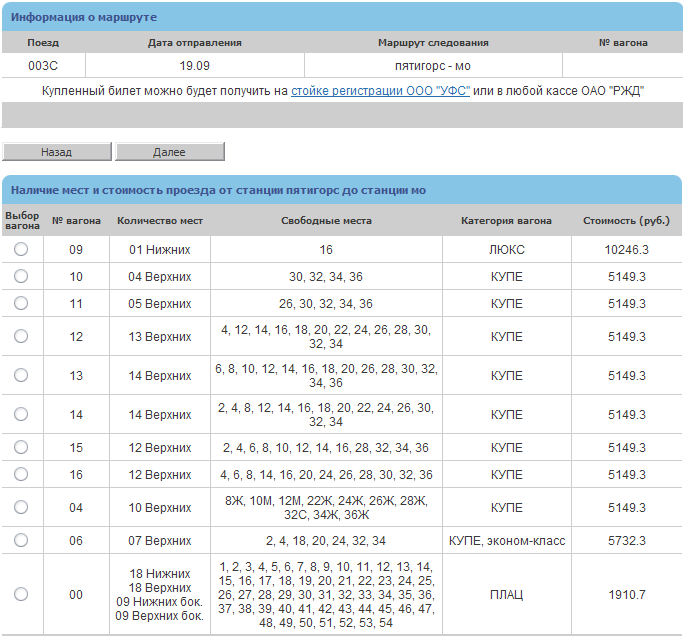Select ПЛАЦ wagon 00 radio button
The image size is (683, 636).
click(x=21, y=595)
